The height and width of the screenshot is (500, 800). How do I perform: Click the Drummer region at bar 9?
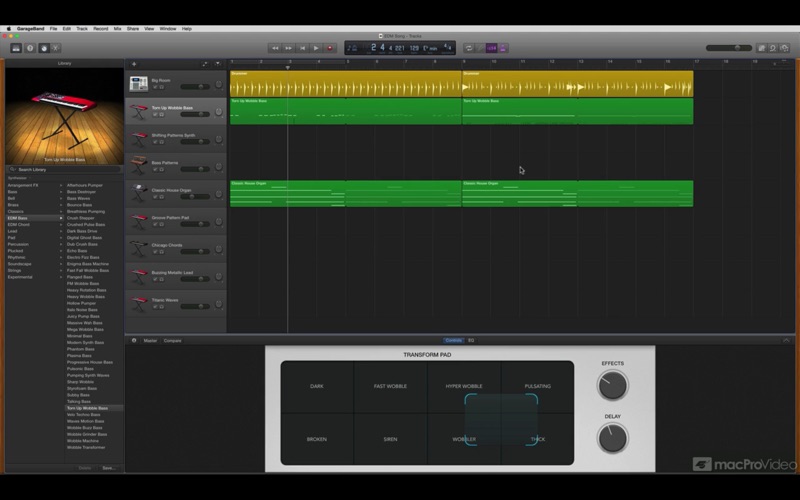click(578, 84)
